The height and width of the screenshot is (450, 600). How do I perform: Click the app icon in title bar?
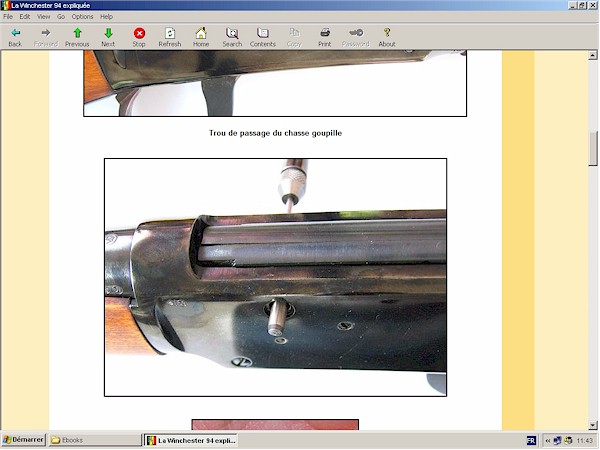coord(5,5)
